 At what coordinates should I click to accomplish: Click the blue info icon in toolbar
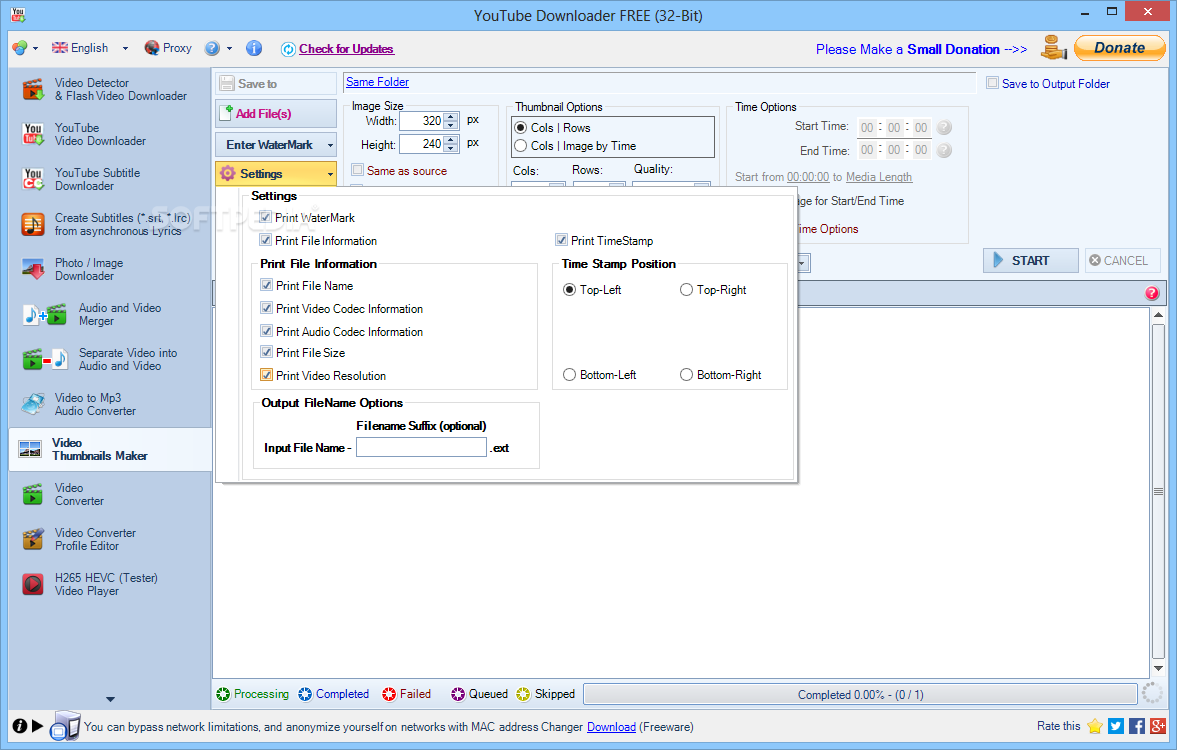click(254, 48)
